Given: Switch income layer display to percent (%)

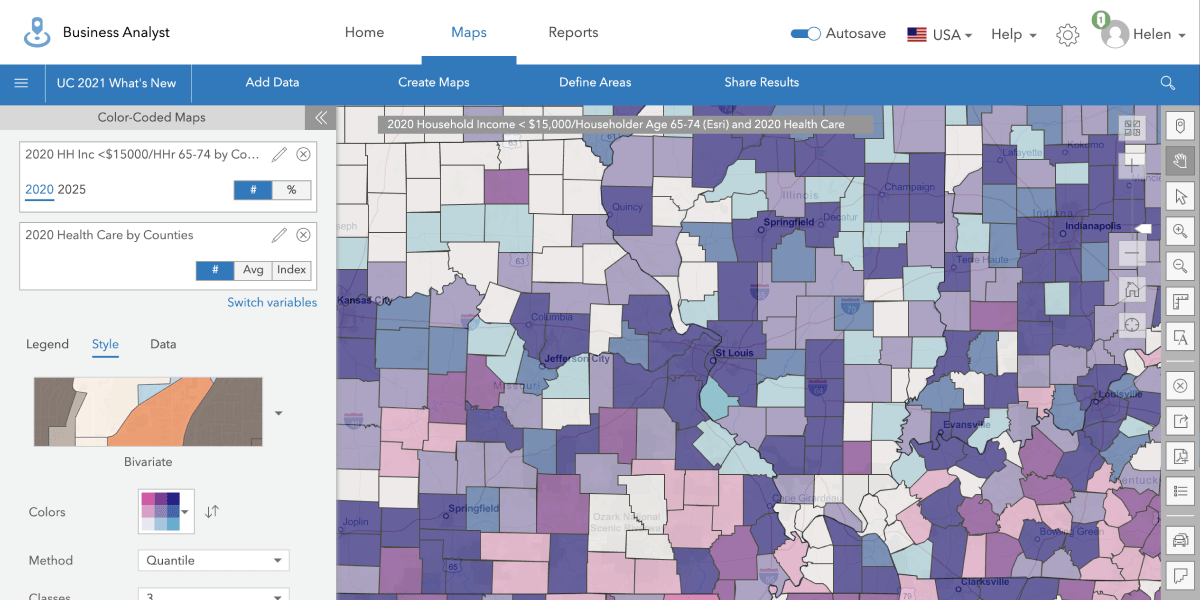Looking at the screenshot, I should 291,189.
